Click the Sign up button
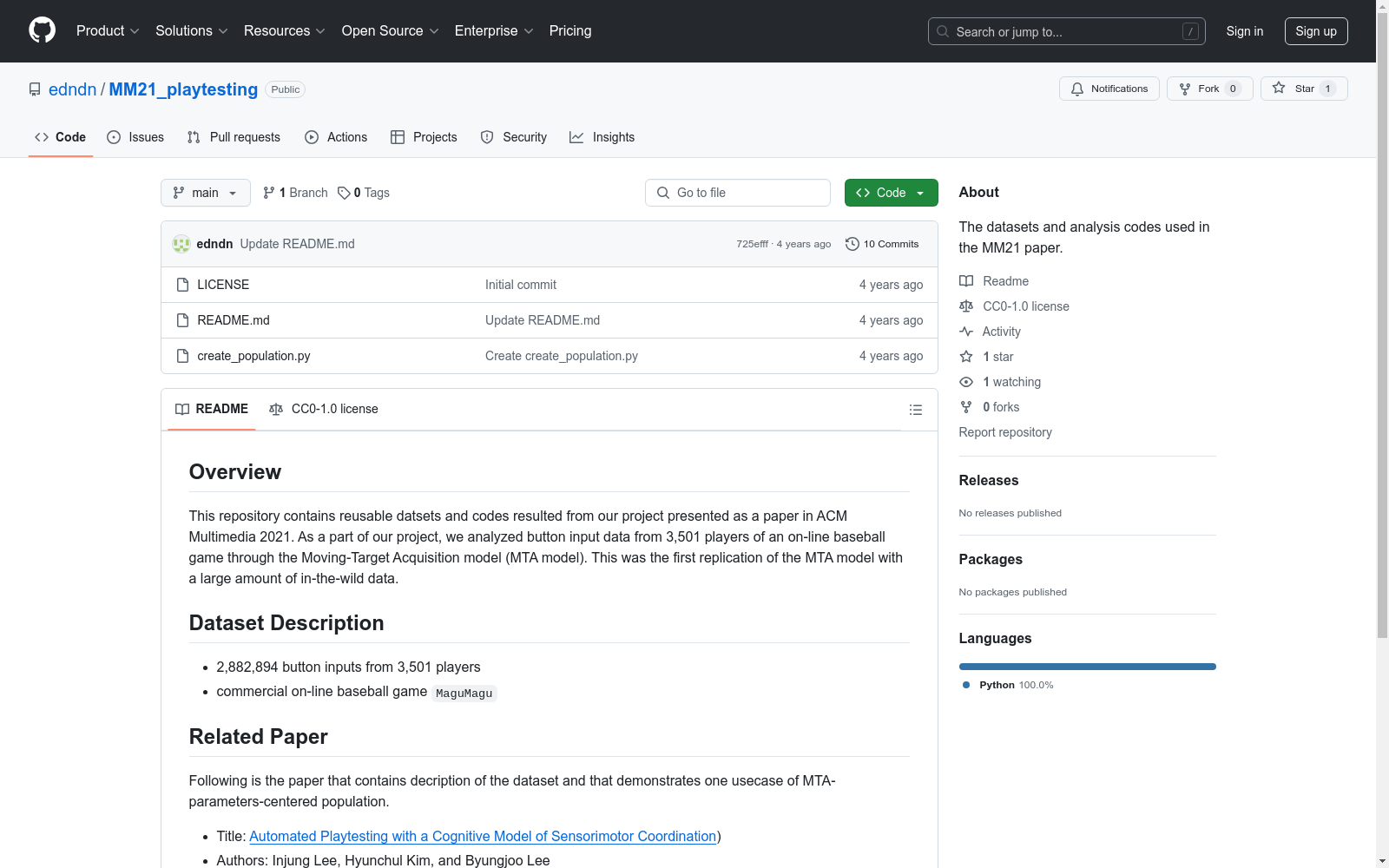The image size is (1389, 868). 1316,31
